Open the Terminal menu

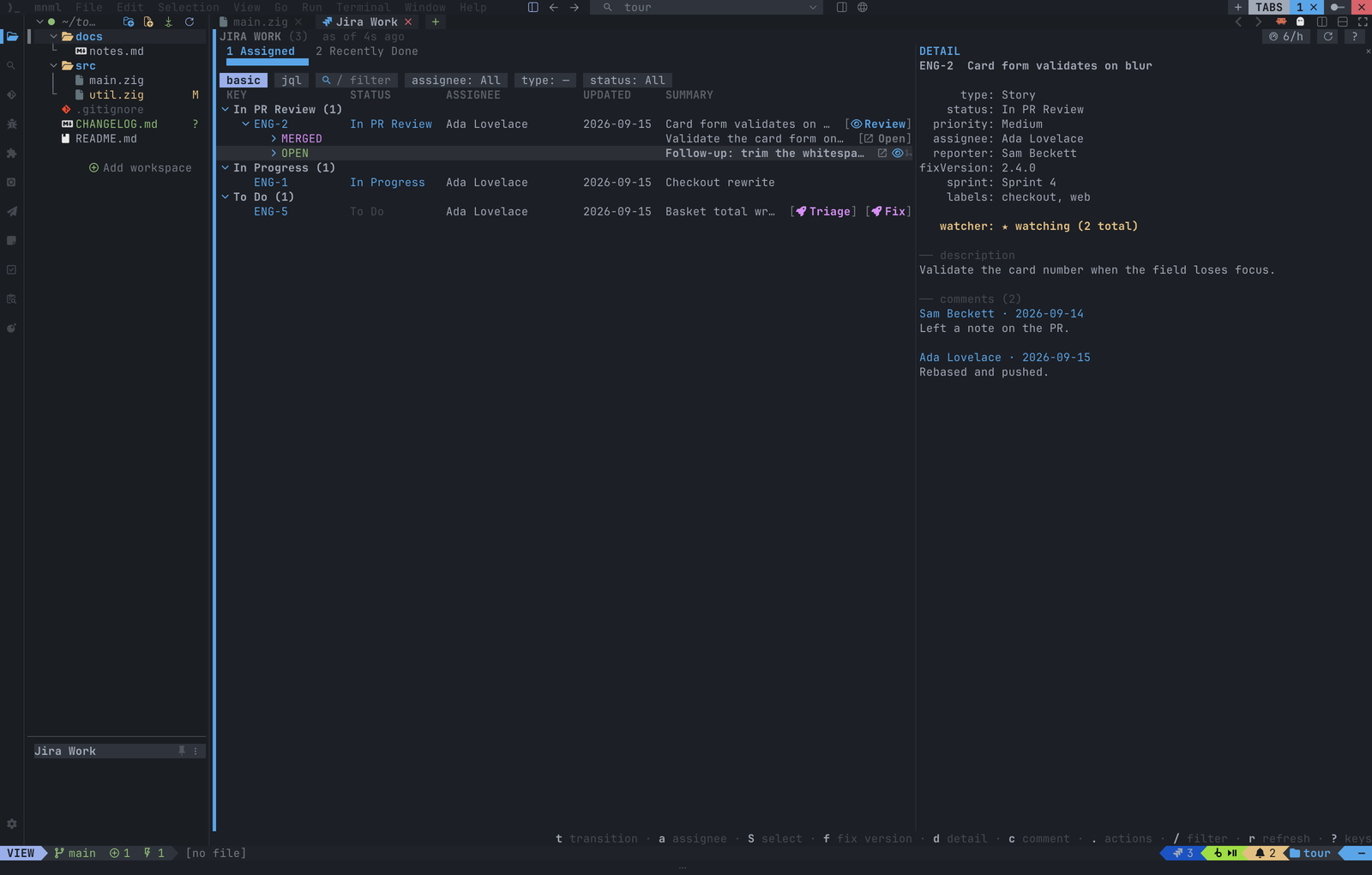click(x=364, y=7)
